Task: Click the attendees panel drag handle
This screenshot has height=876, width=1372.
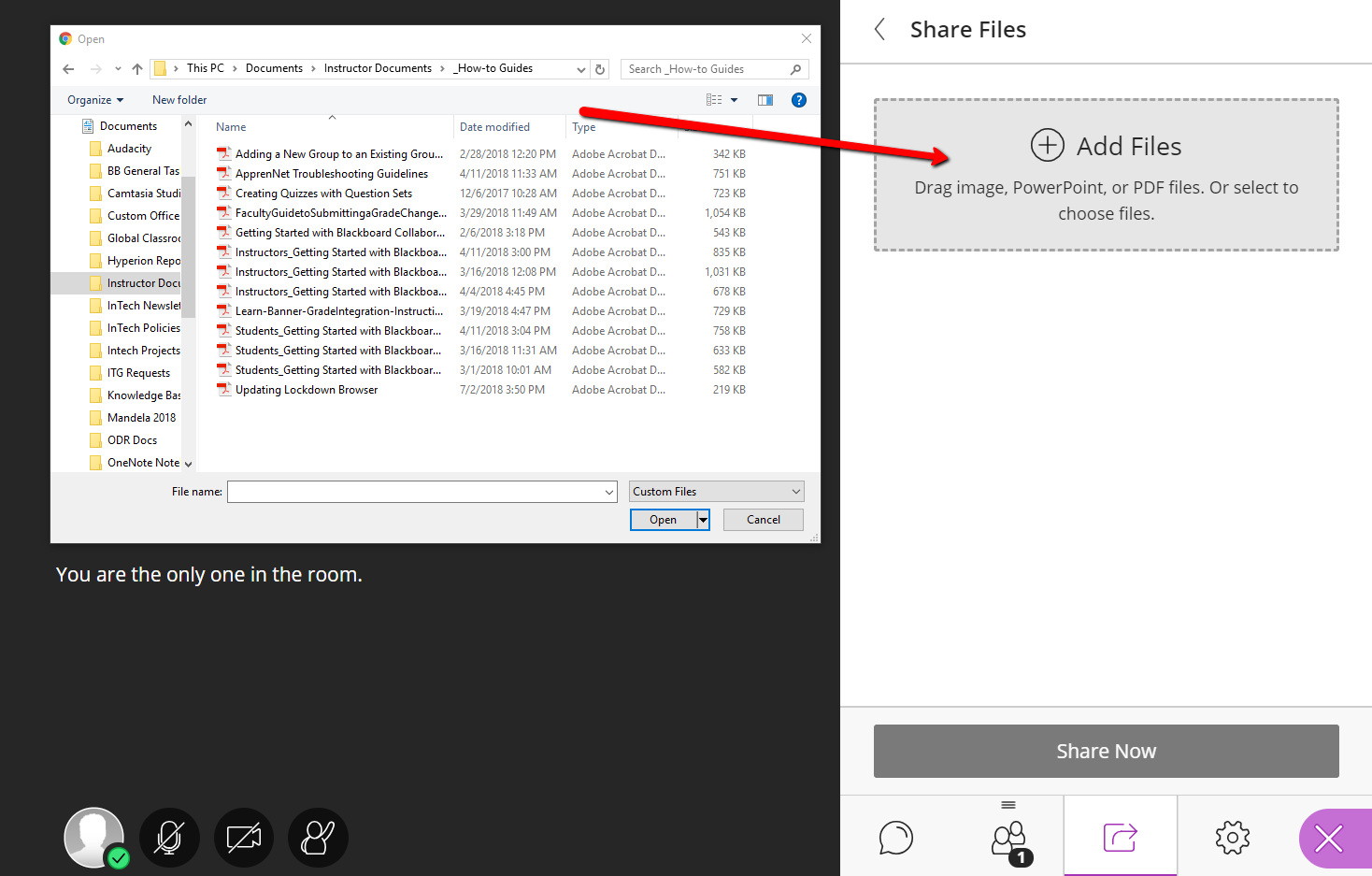Action: tap(1008, 805)
